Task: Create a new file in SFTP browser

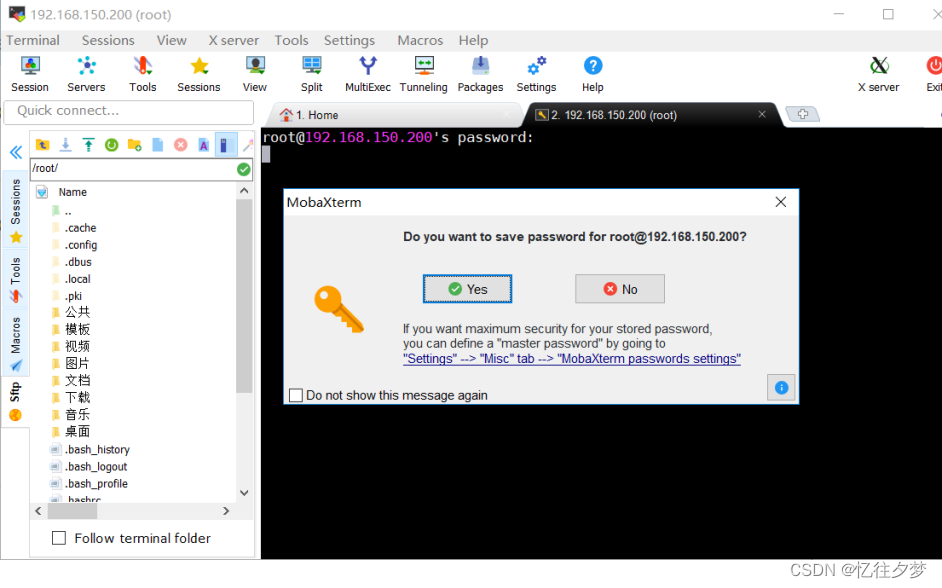Action: point(157,145)
